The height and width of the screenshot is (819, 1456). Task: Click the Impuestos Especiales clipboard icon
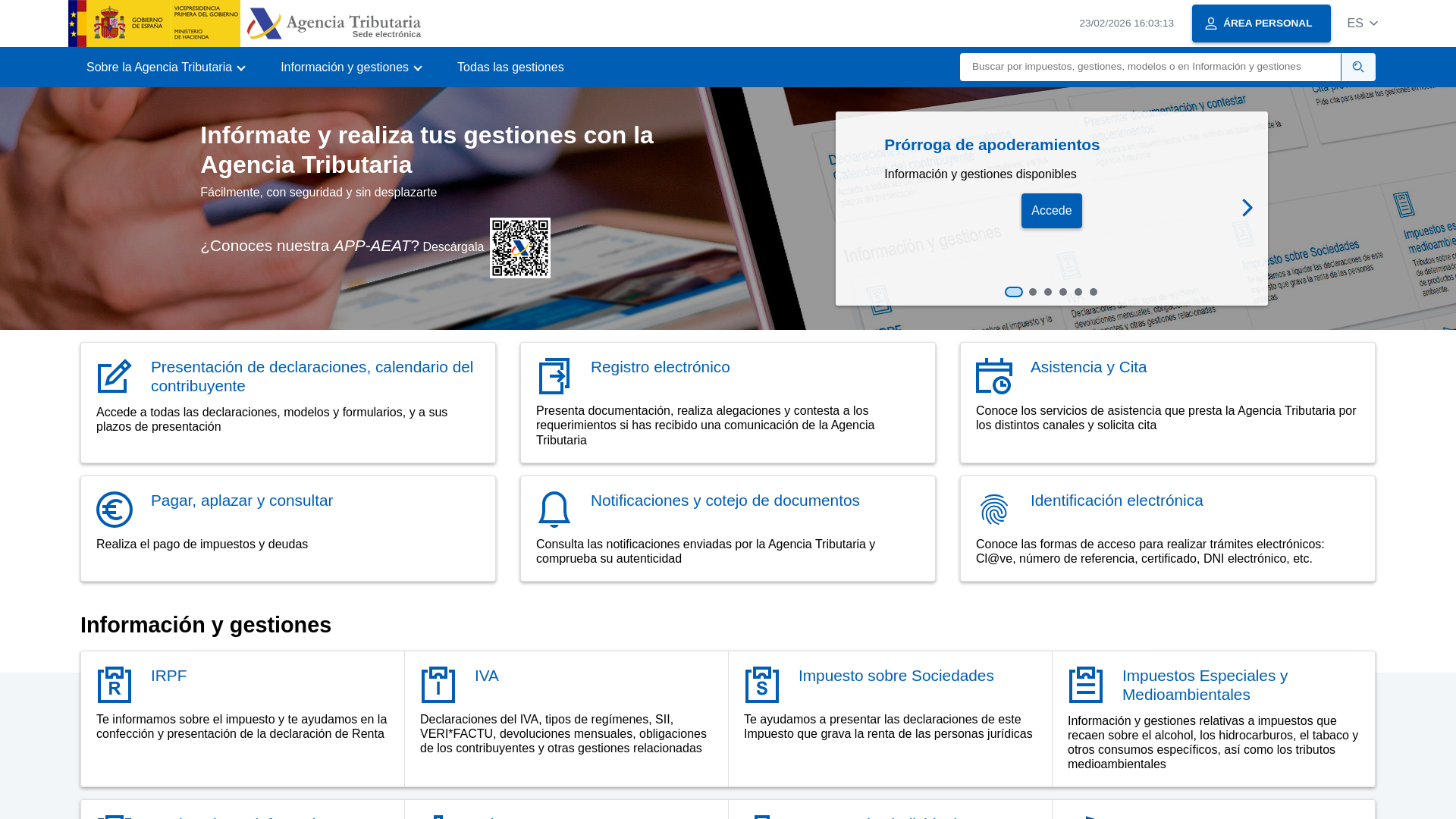(x=1086, y=685)
